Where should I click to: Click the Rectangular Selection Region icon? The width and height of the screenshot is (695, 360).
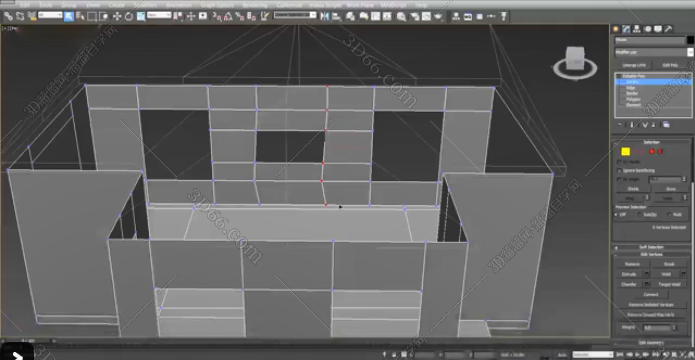coord(92,16)
